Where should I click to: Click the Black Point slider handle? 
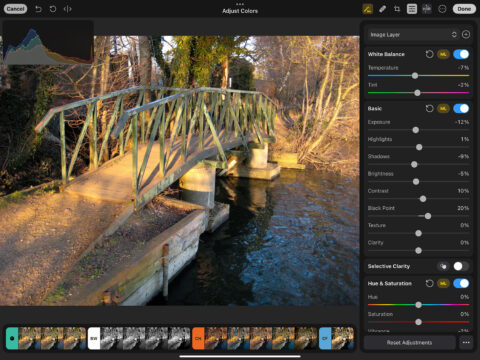(x=428, y=216)
